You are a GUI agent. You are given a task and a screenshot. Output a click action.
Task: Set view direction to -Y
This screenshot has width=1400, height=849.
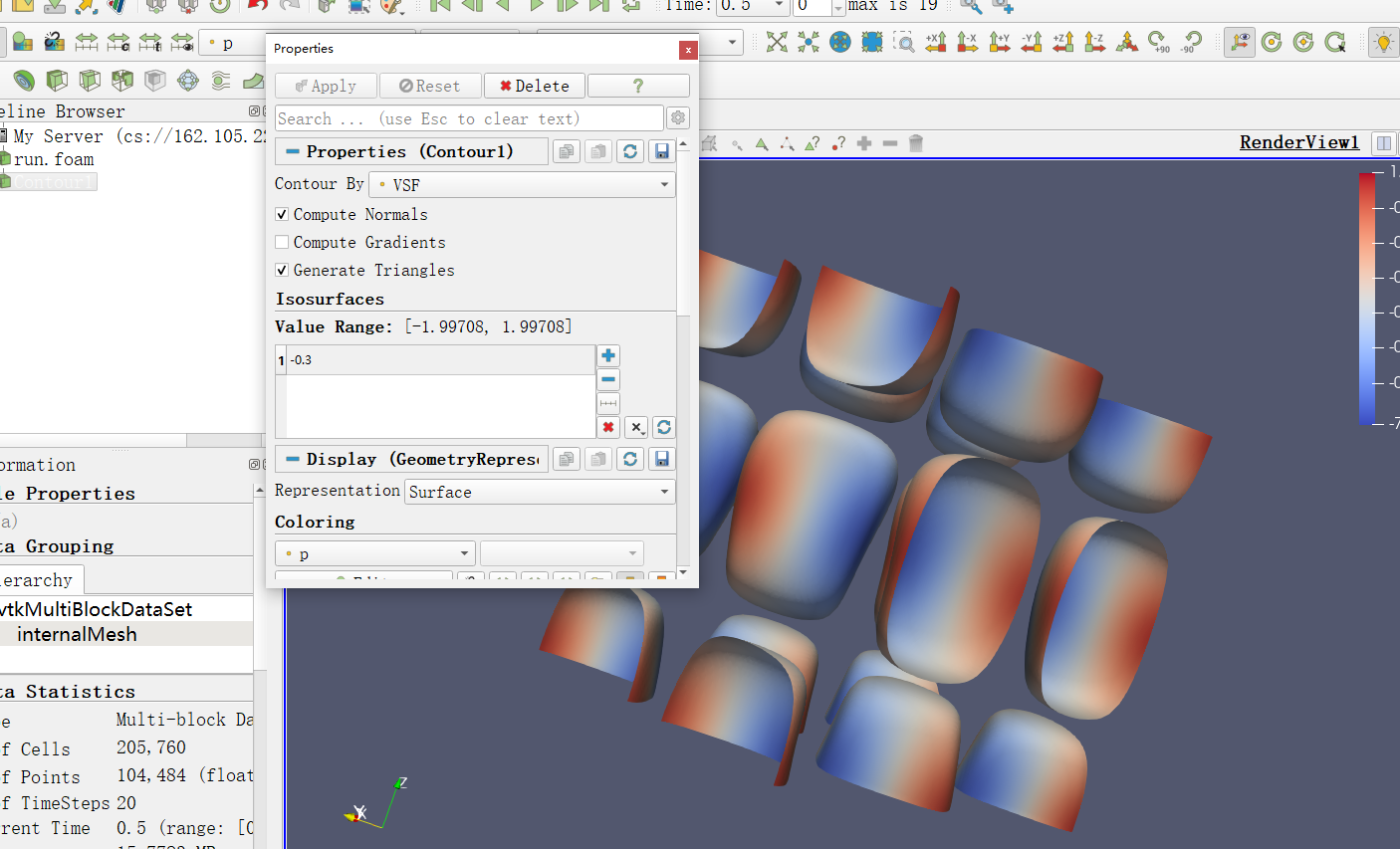pos(1032,42)
